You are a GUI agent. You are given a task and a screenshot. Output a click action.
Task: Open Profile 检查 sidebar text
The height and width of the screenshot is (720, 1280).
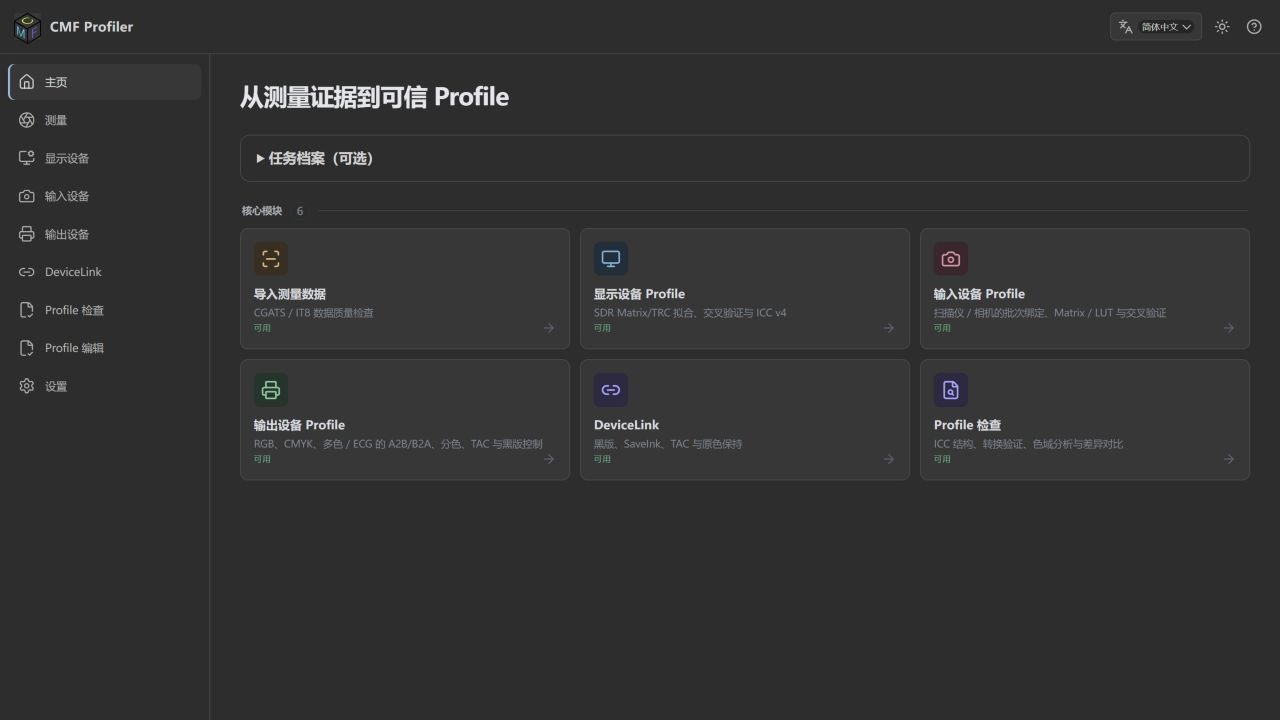74,310
